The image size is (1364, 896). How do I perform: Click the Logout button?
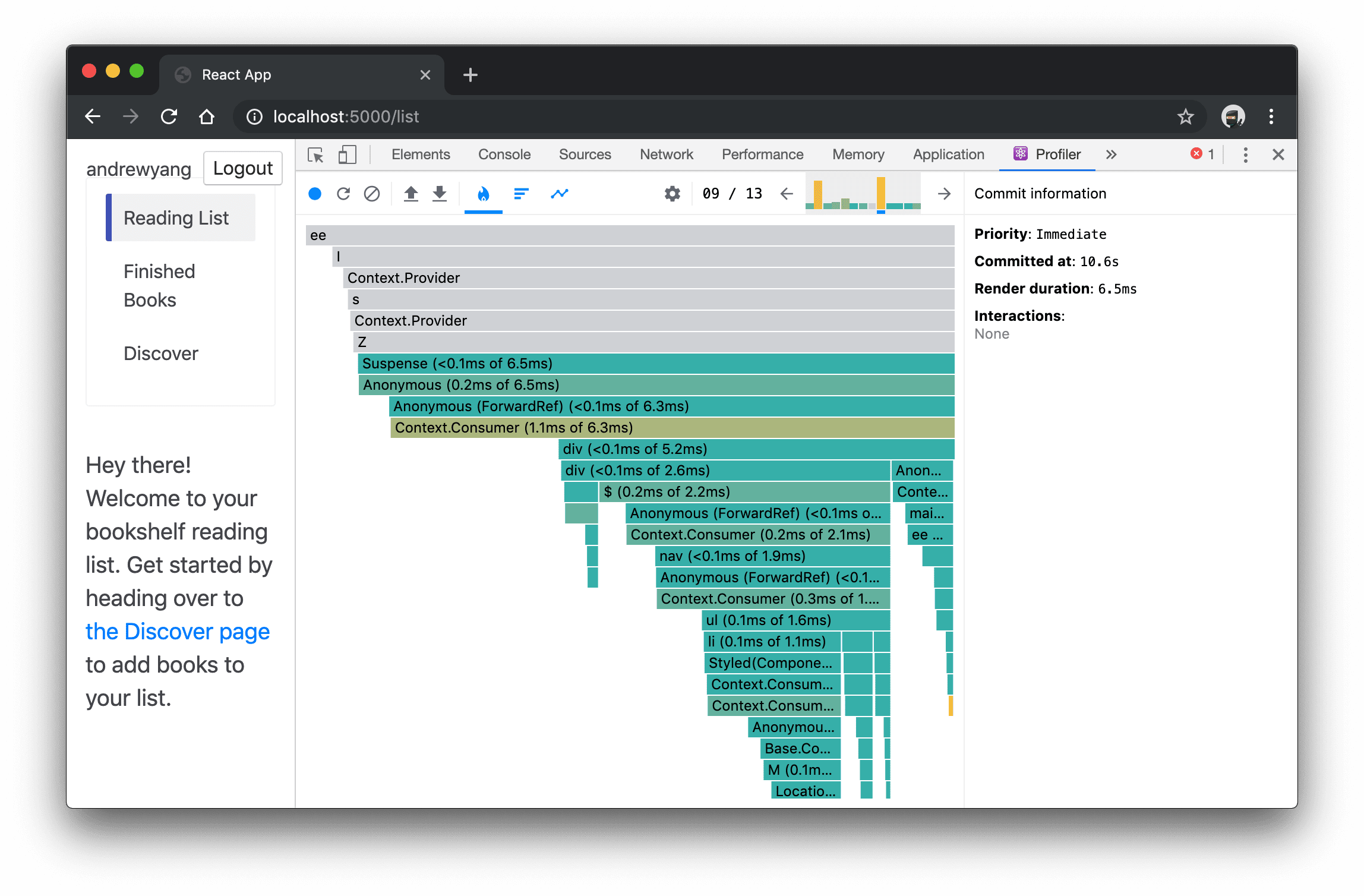[x=242, y=168]
